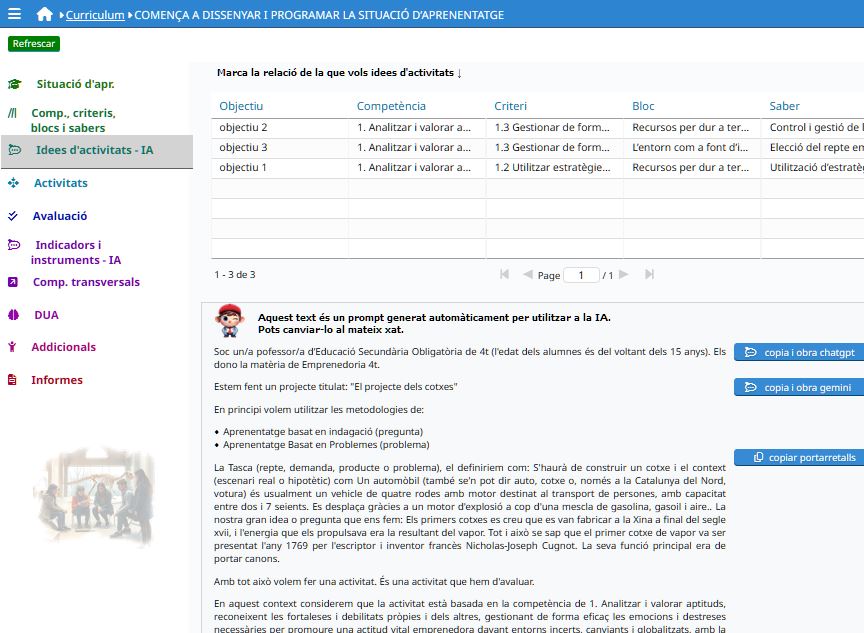Click the chat icon beside Idees d'activitats - IA
Image resolution: width=864 pixels, height=633 pixels.
(14, 150)
